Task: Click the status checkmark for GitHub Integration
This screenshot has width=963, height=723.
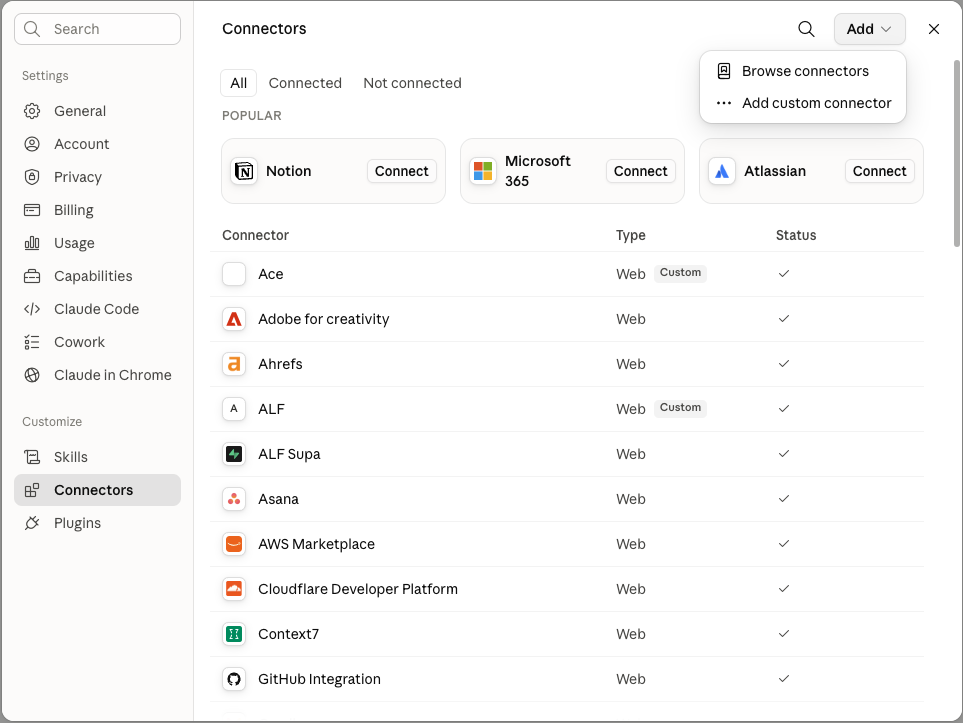Action: (x=784, y=679)
